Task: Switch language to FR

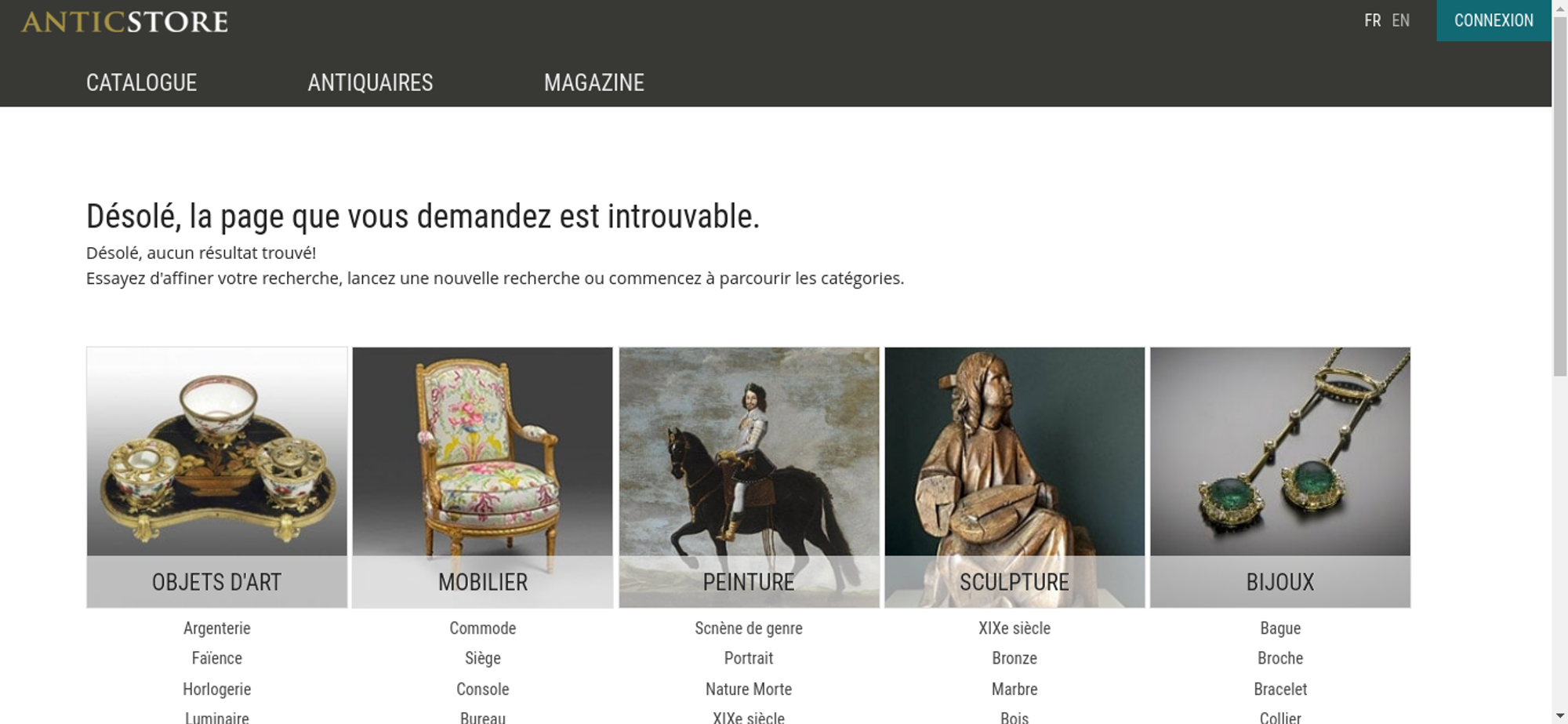Action: pyautogui.click(x=1372, y=20)
